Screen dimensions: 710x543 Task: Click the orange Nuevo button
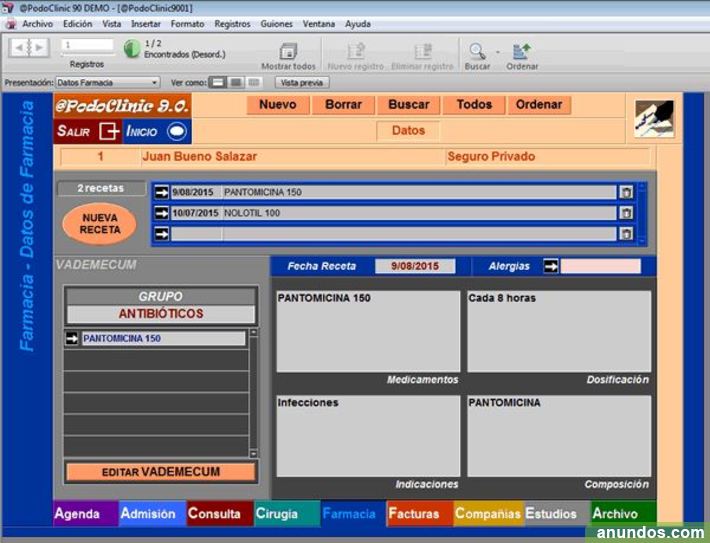pyautogui.click(x=278, y=105)
